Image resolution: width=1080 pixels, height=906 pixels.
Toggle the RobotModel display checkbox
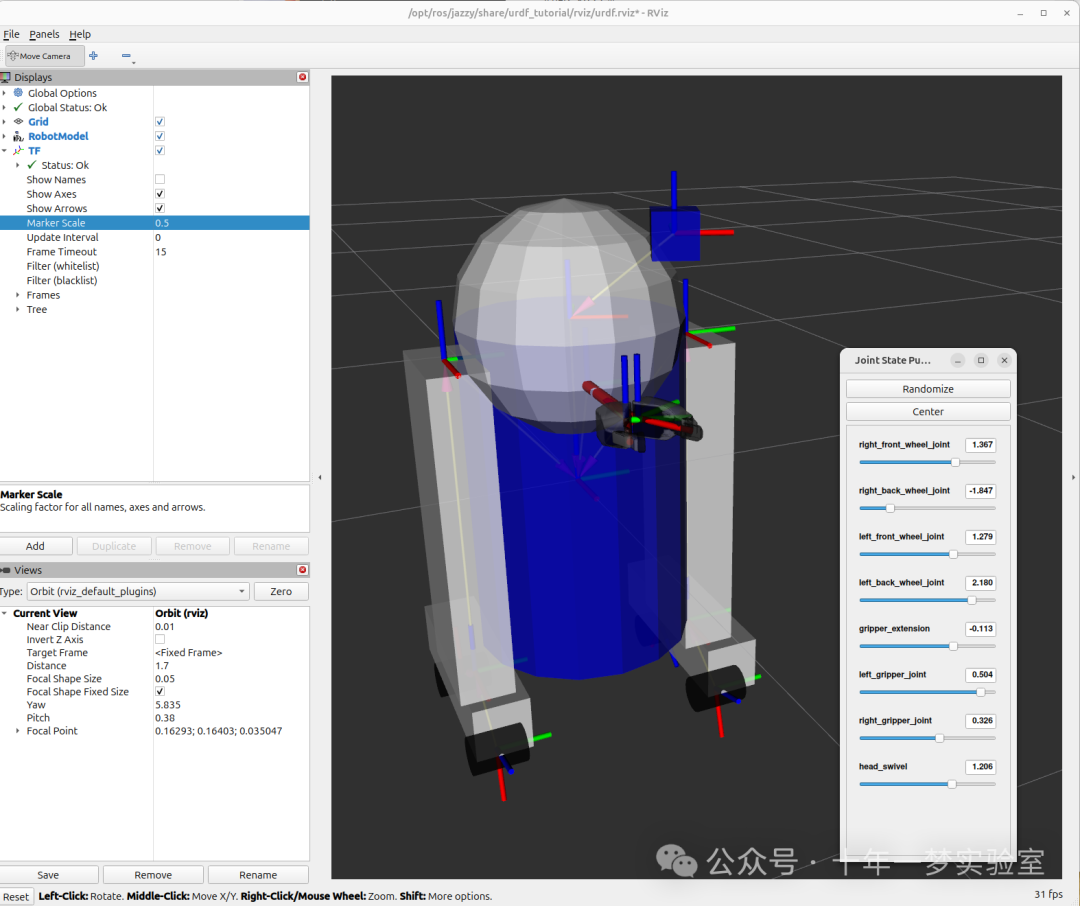160,136
